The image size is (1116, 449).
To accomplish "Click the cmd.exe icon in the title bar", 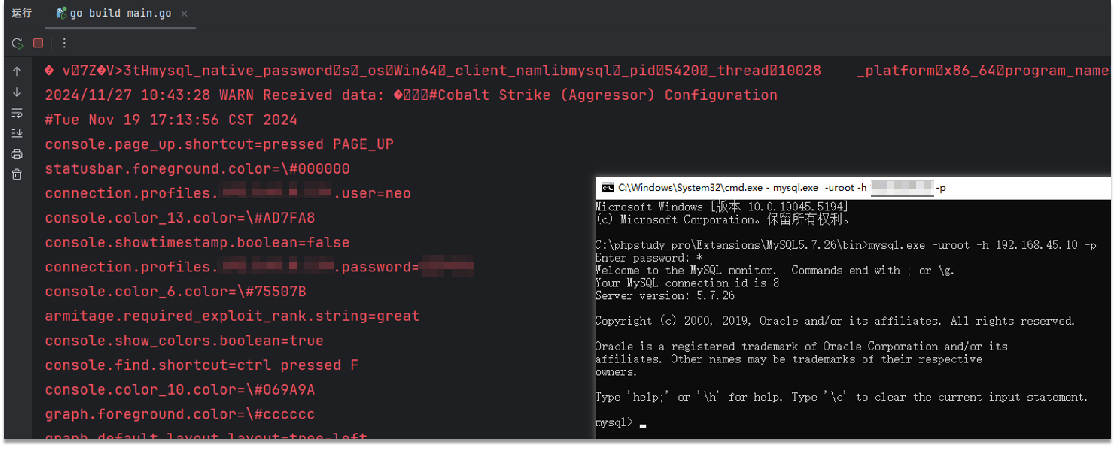I will click(x=606, y=187).
